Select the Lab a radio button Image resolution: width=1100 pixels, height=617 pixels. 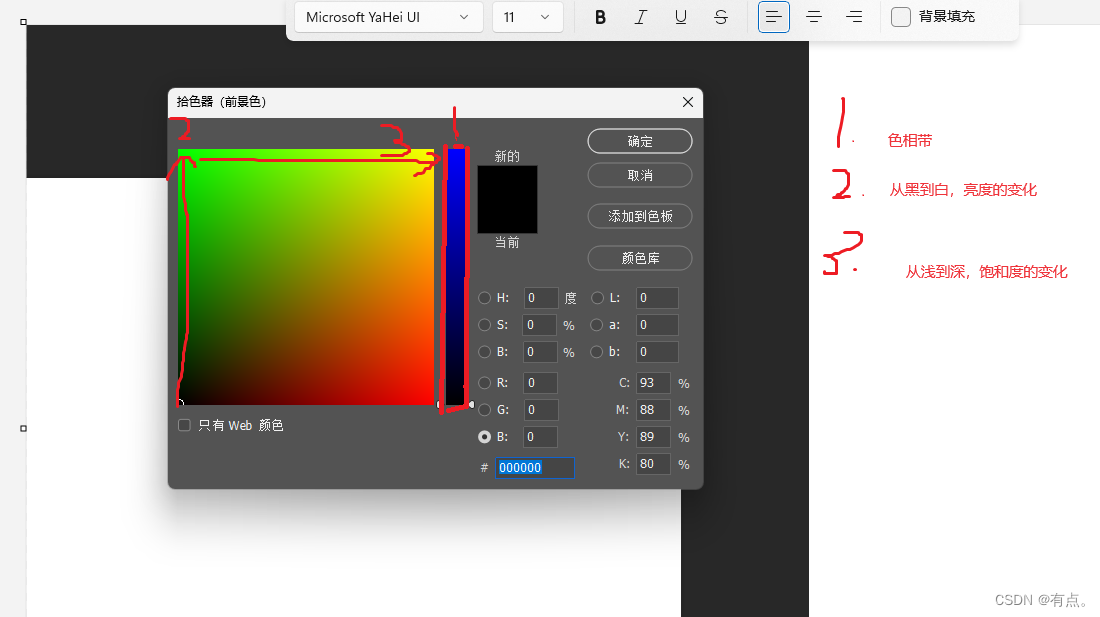(596, 325)
